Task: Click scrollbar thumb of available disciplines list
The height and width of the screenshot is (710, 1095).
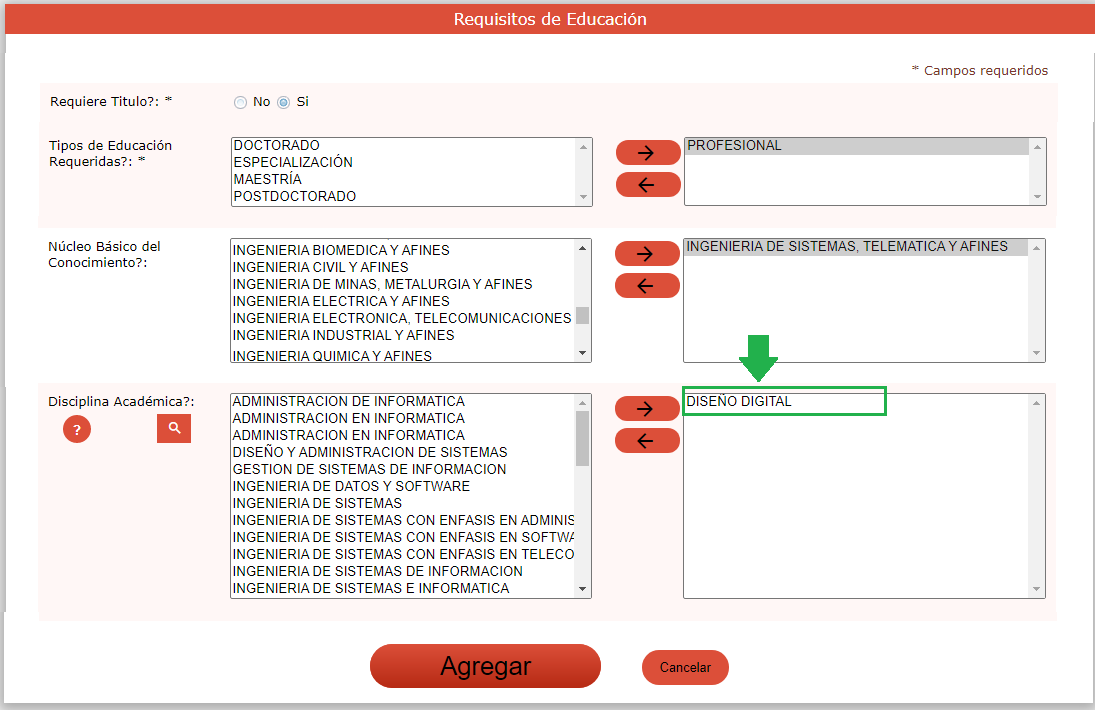Action: (x=582, y=438)
